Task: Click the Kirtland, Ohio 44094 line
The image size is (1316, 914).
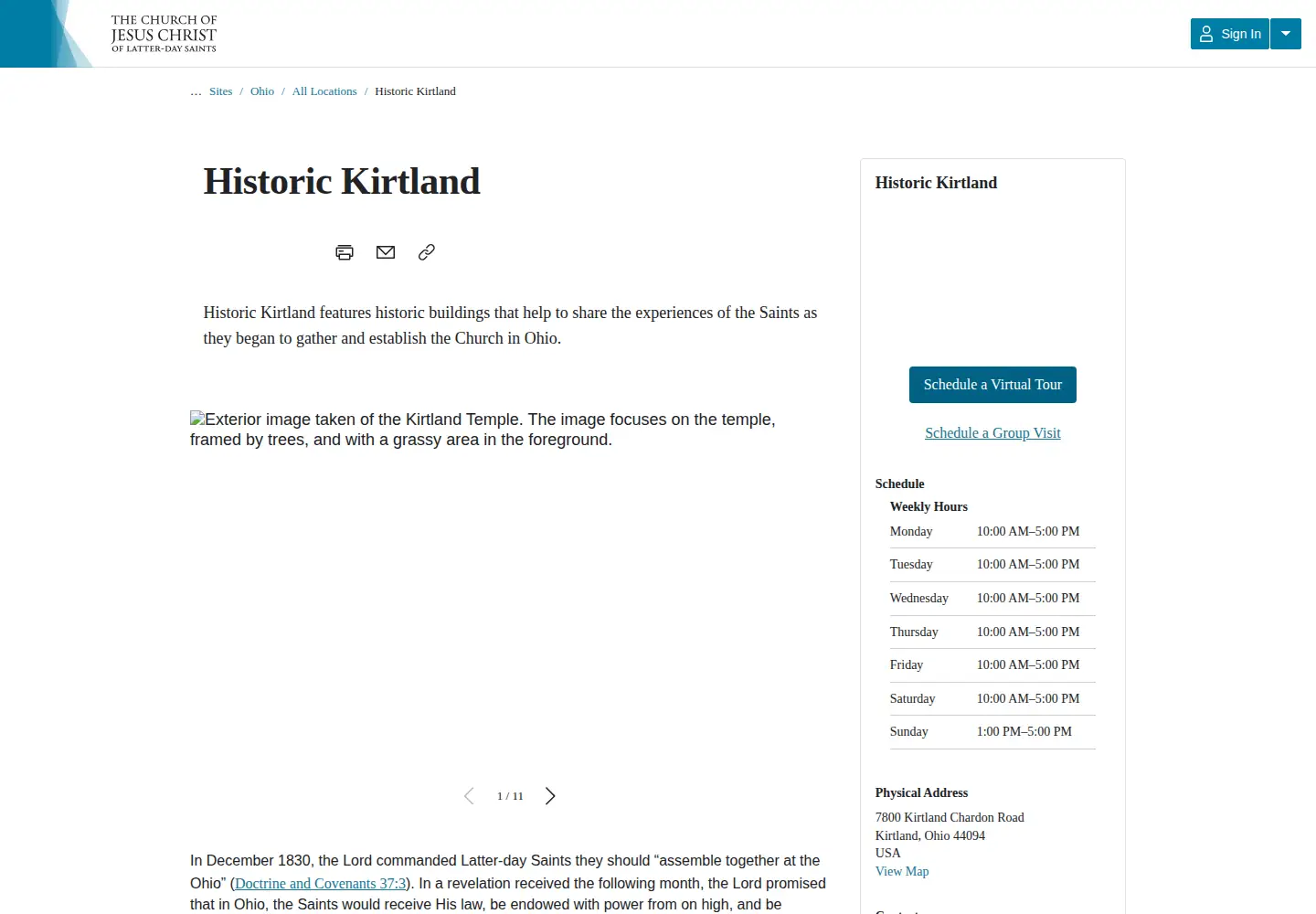Action: click(930, 835)
